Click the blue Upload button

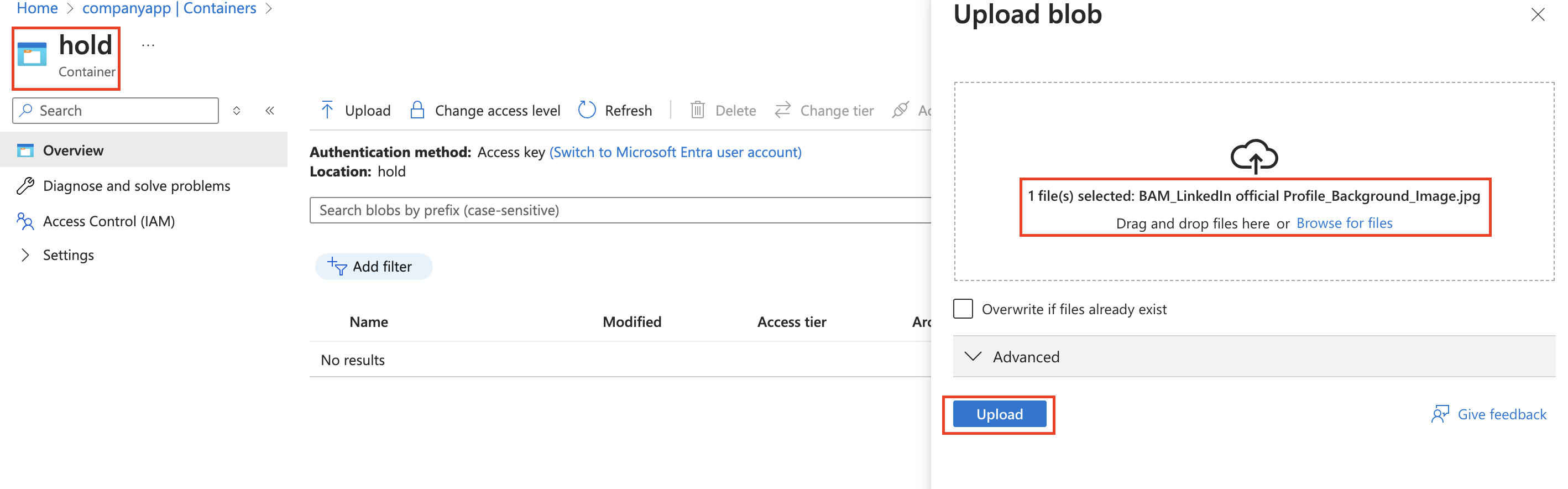pos(1000,414)
